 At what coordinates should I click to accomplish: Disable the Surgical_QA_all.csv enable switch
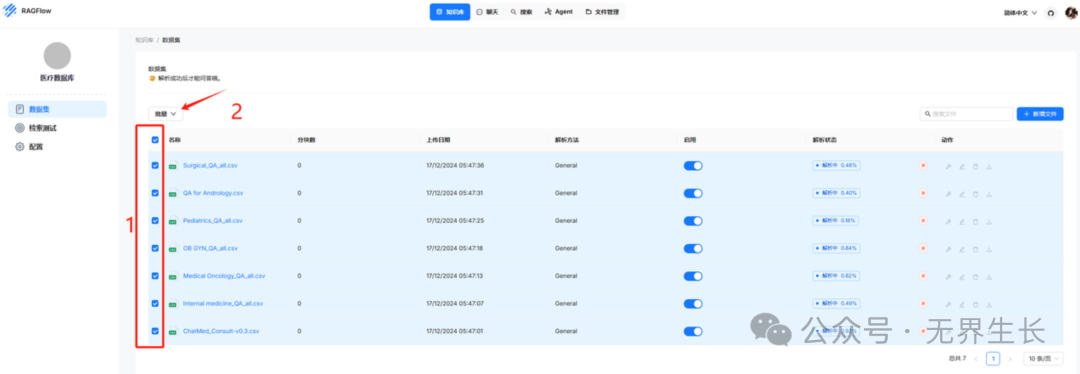[x=693, y=165]
